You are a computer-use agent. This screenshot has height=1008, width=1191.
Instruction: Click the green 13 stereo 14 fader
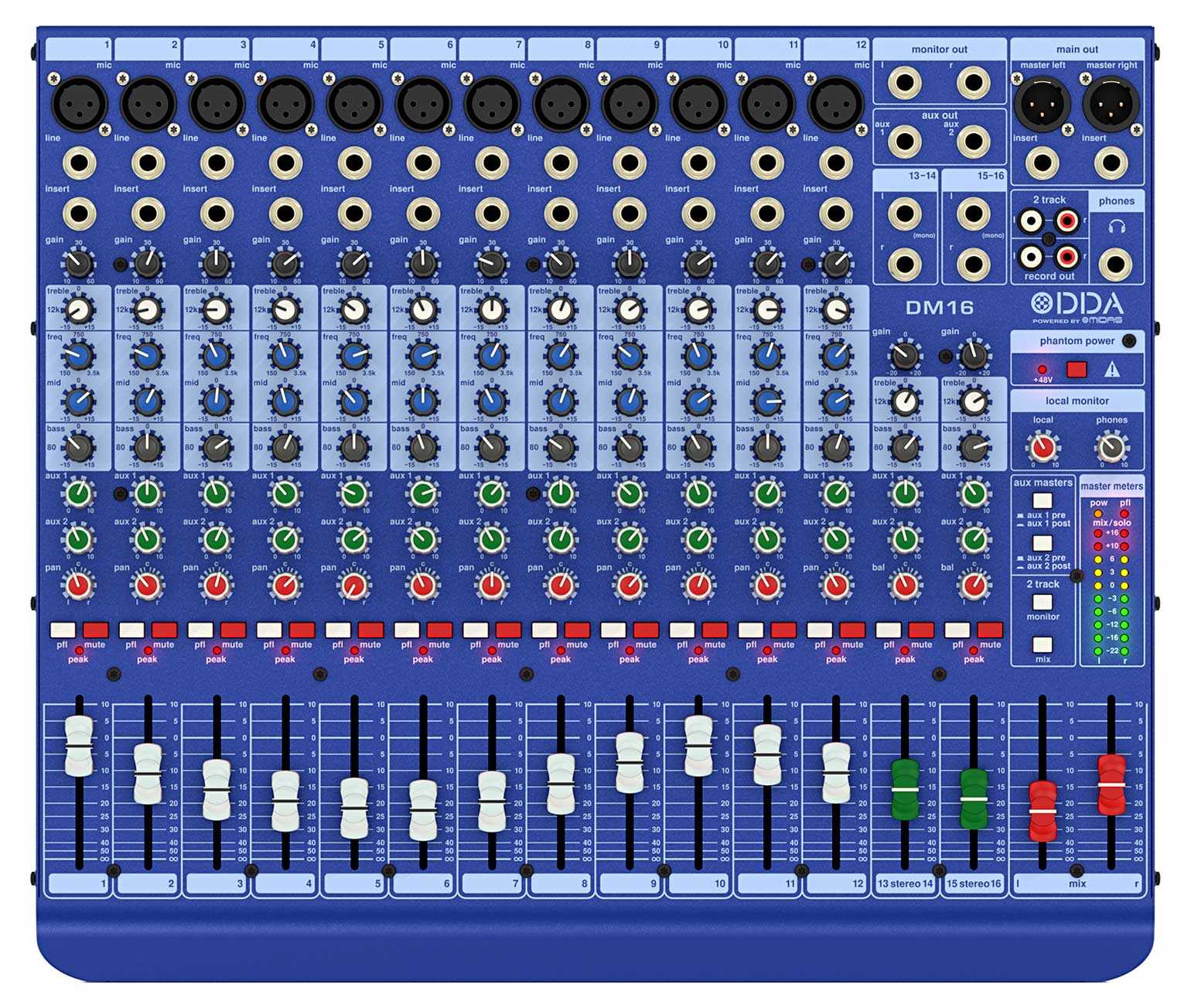tap(905, 789)
